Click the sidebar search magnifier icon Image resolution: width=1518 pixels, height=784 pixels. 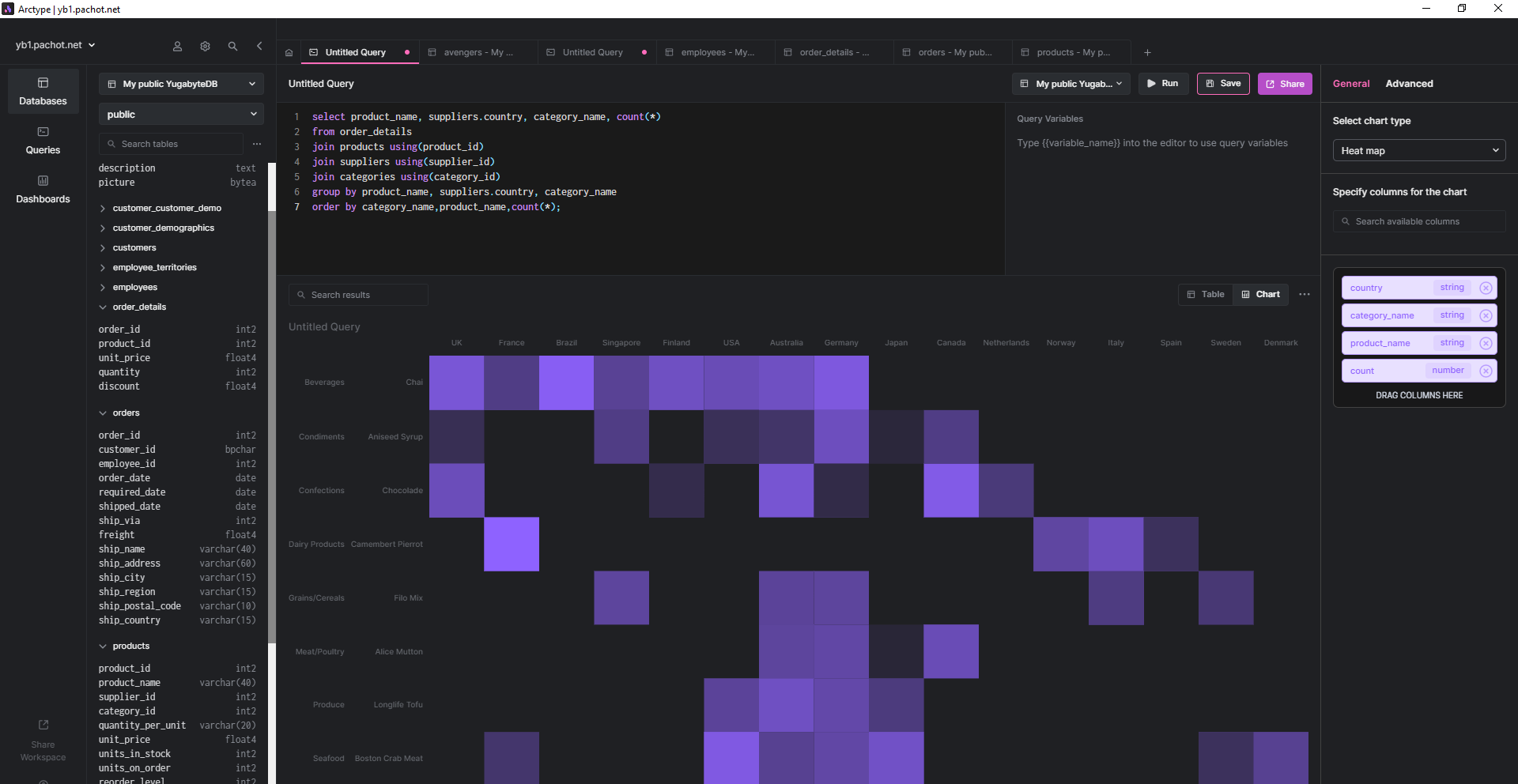232,46
